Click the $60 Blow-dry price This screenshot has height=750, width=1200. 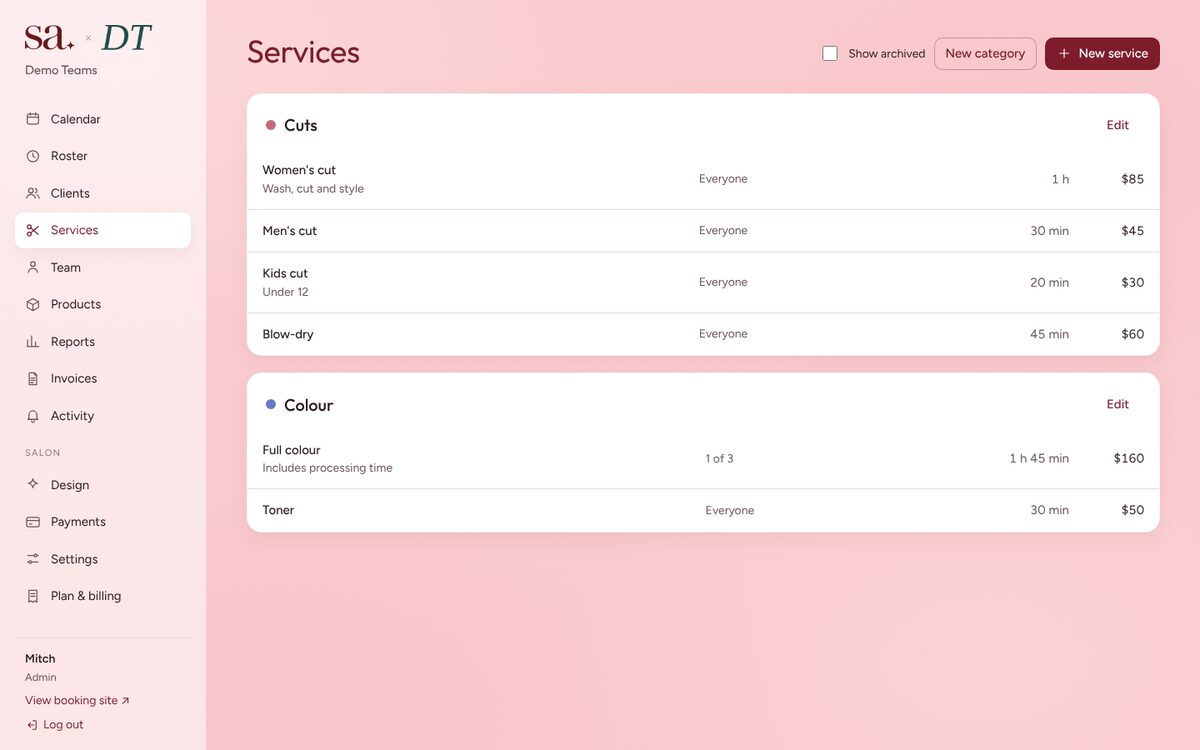pos(1133,334)
